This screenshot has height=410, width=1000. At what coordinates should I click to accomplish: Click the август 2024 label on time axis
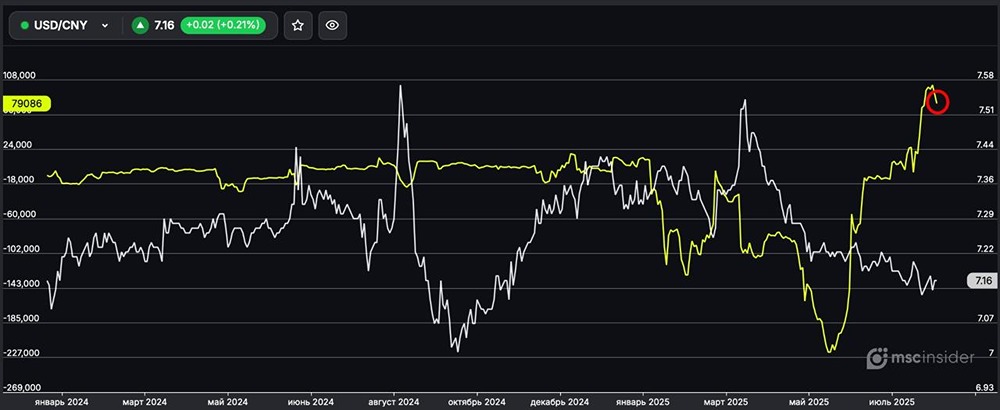click(x=394, y=402)
